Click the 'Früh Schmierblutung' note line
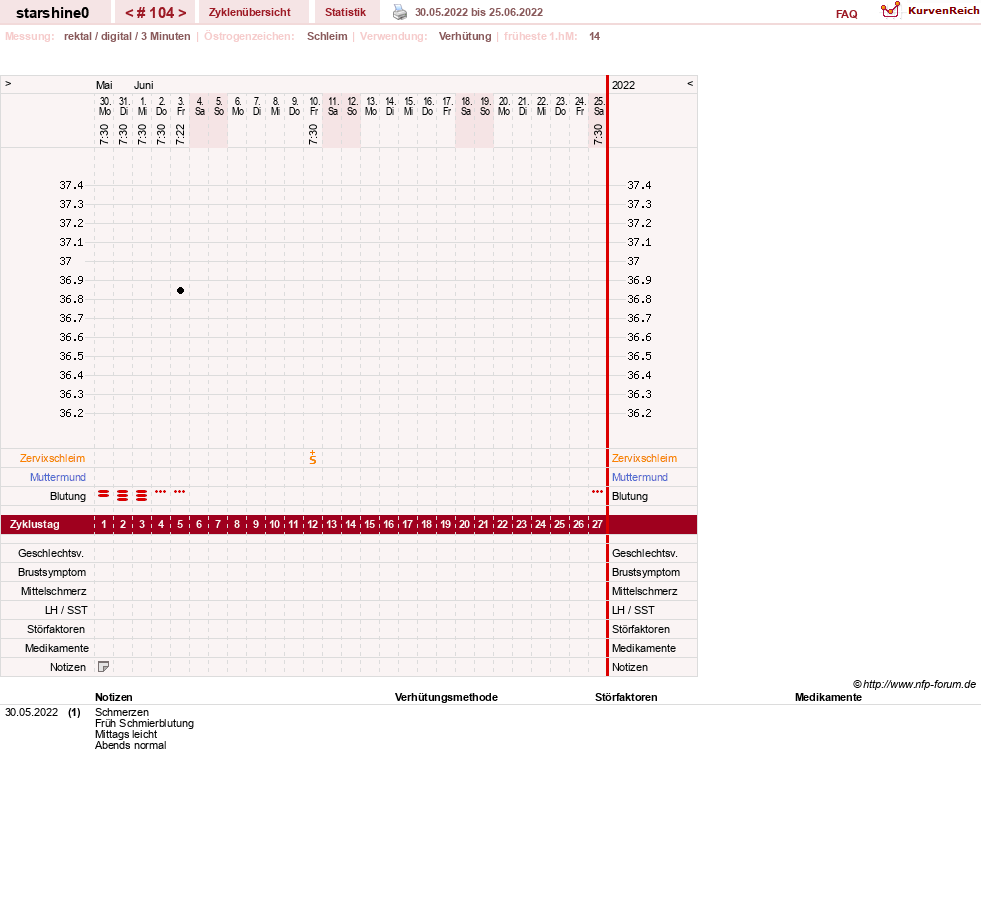Viewport: 981px width, 899px height. coord(144,723)
